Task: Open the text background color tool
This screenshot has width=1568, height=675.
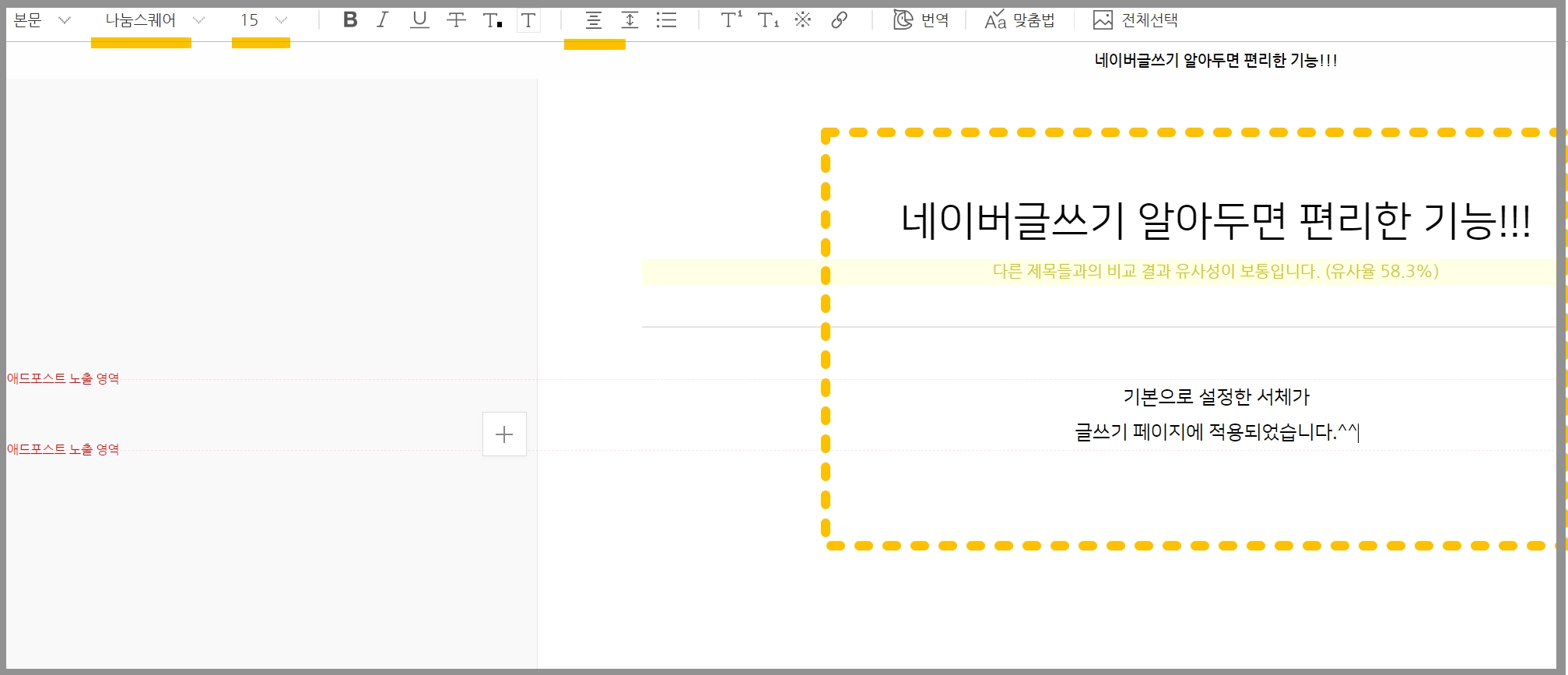Action: [x=528, y=20]
